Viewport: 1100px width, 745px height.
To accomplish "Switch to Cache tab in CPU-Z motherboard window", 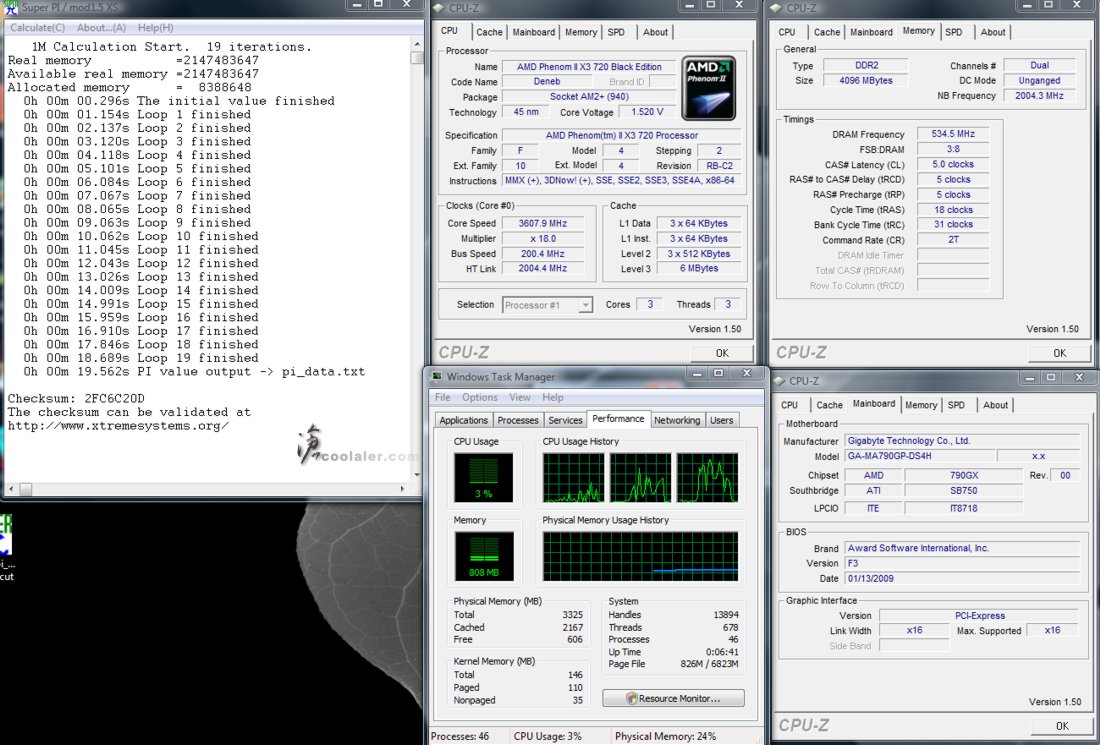I will click(x=829, y=405).
